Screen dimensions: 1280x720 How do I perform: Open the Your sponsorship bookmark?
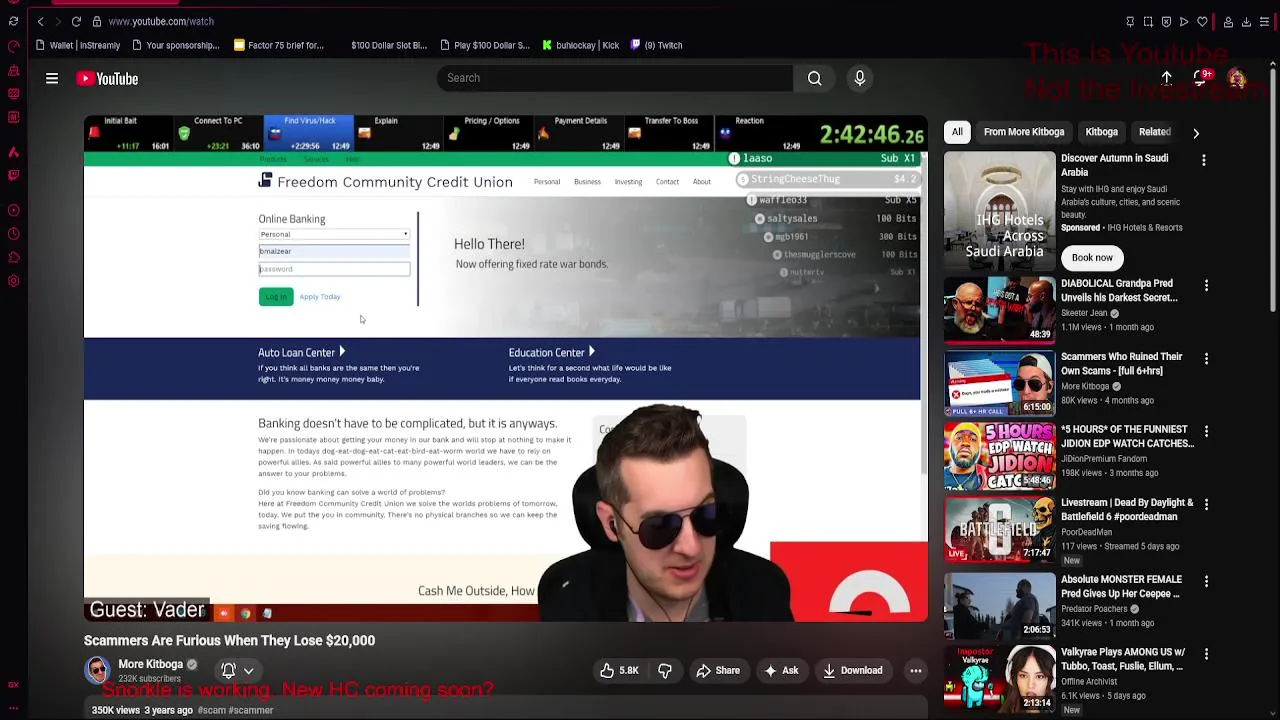coord(175,45)
